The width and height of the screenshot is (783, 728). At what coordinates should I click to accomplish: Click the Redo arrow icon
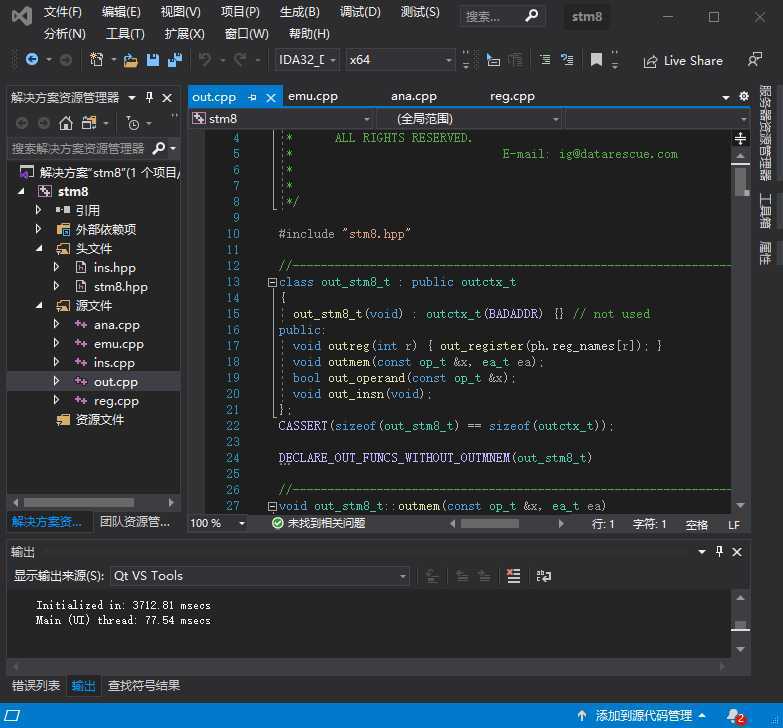(x=240, y=60)
